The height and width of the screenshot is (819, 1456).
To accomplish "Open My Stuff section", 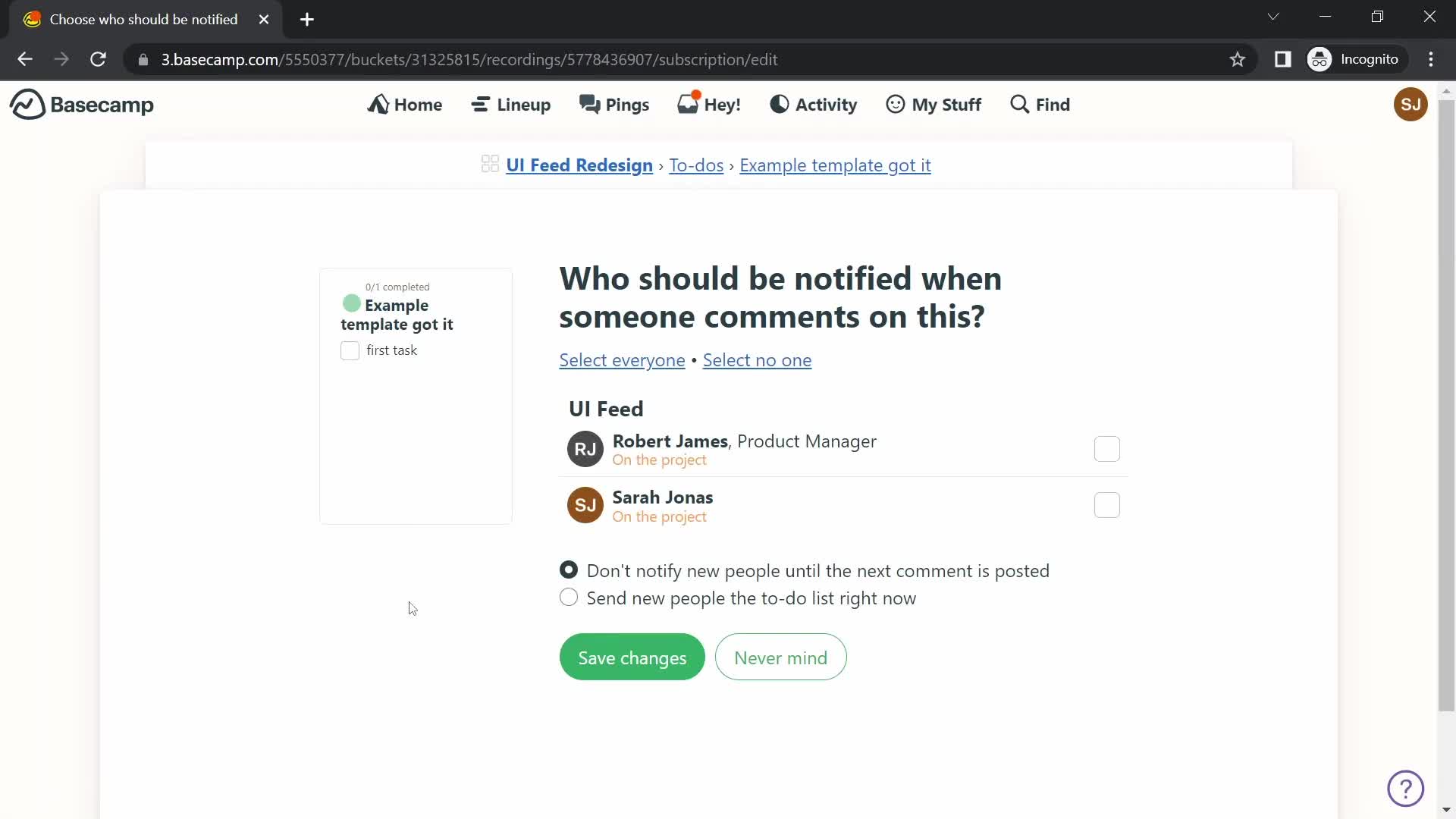I will click(933, 104).
